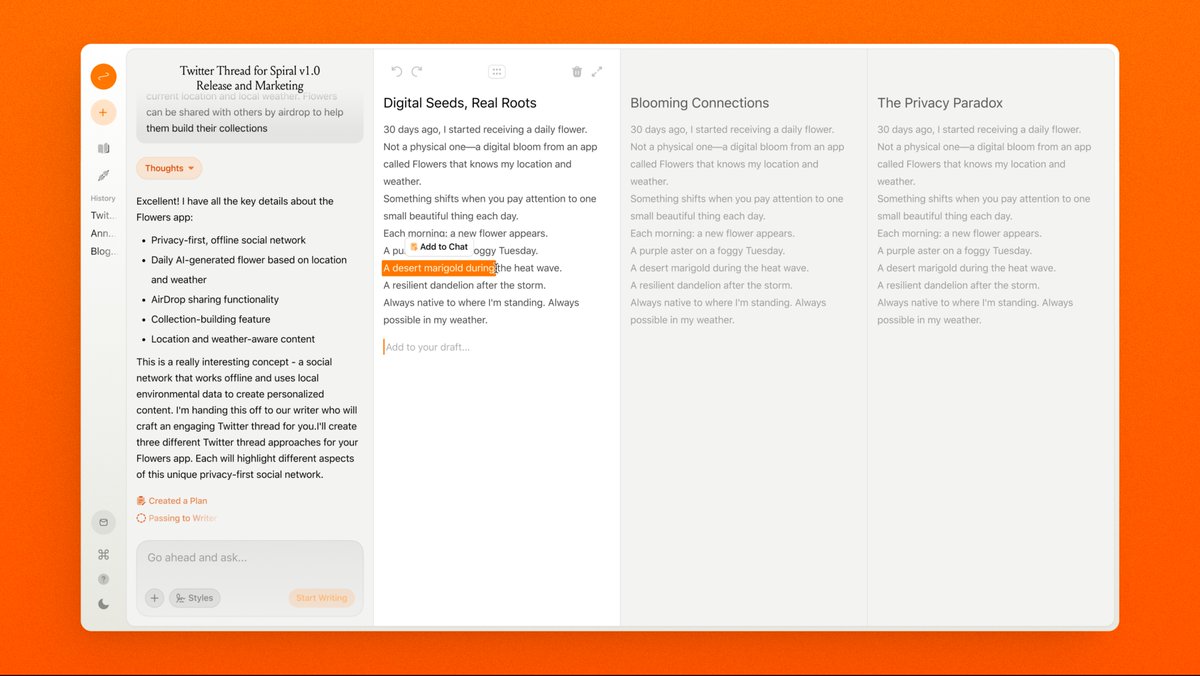The height and width of the screenshot is (676, 1200).
Task: Expand the draft to full screen
Action: [597, 72]
